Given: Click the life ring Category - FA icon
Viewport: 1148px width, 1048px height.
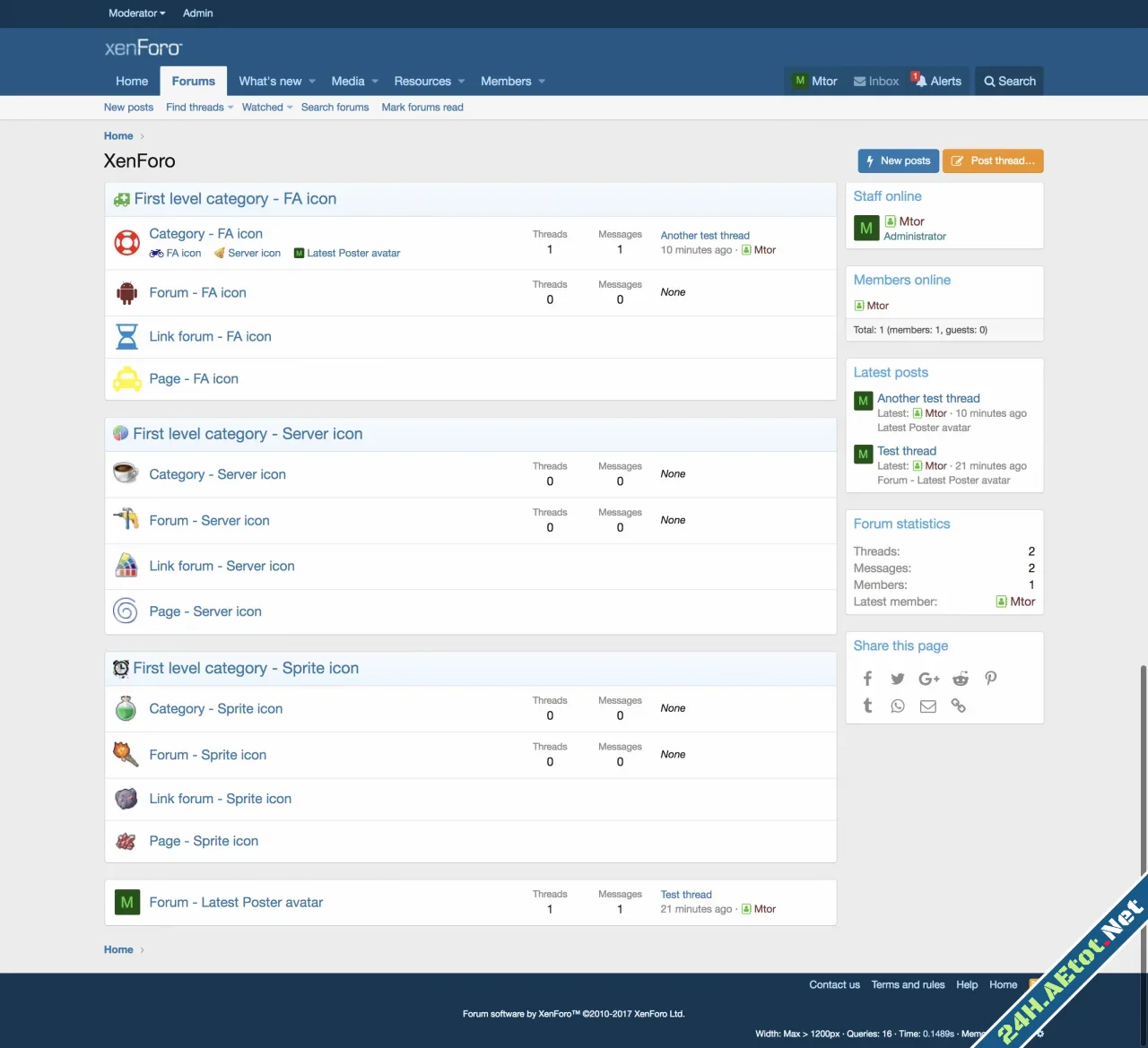Looking at the screenshot, I should tap(126, 243).
